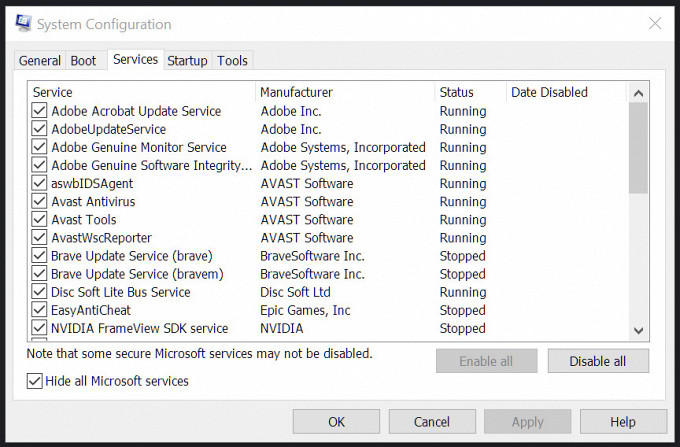
Task: Toggle the Avast Antivirus service checkbox
Action: pos(39,202)
